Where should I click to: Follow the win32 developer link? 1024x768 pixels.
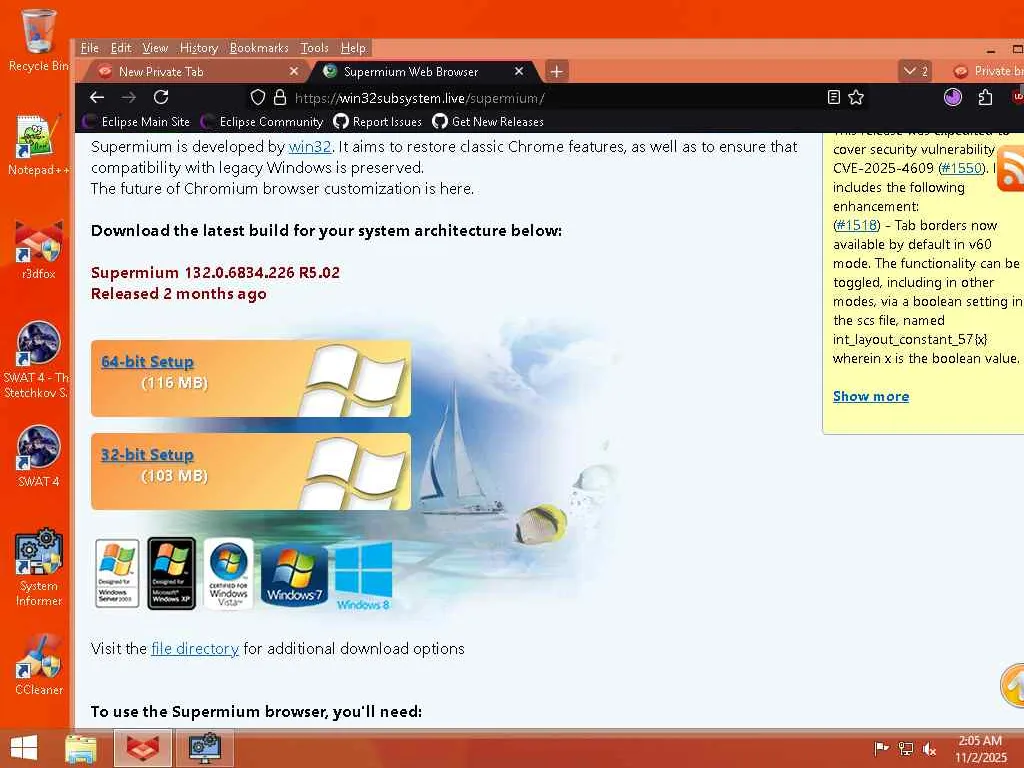(x=310, y=146)
